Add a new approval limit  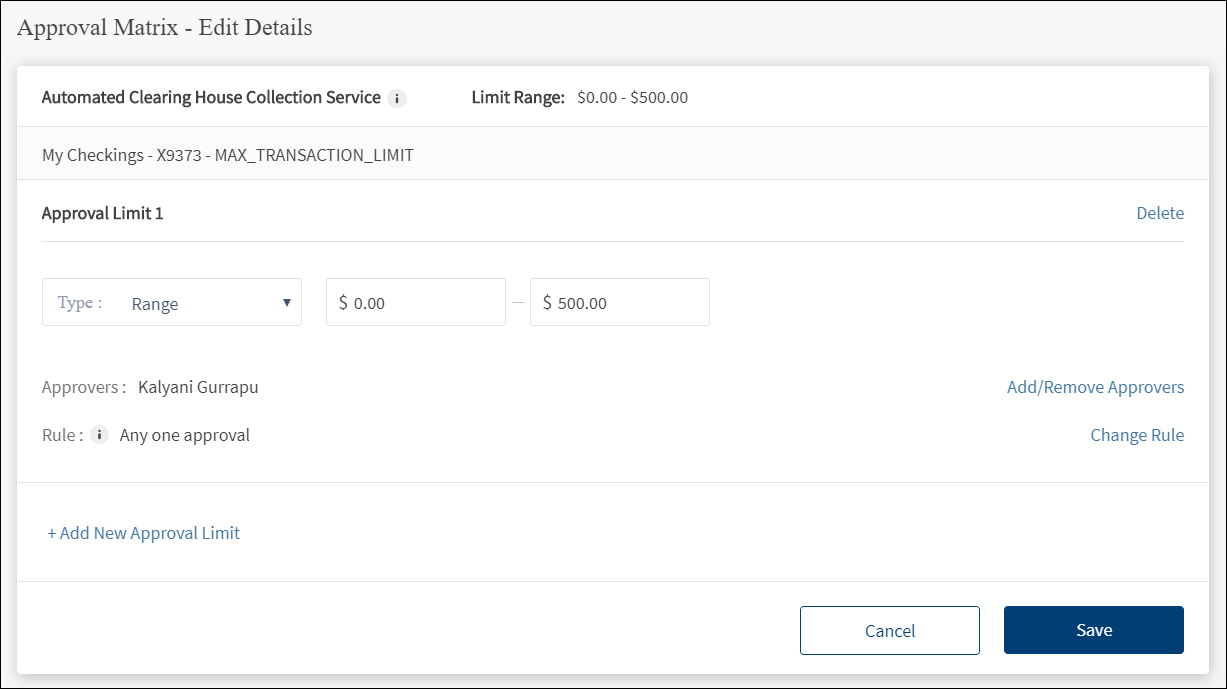click(x=144, y=533)
